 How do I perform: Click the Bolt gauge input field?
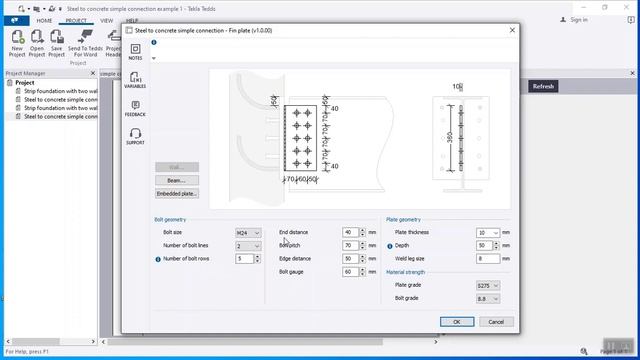(351, 271)
